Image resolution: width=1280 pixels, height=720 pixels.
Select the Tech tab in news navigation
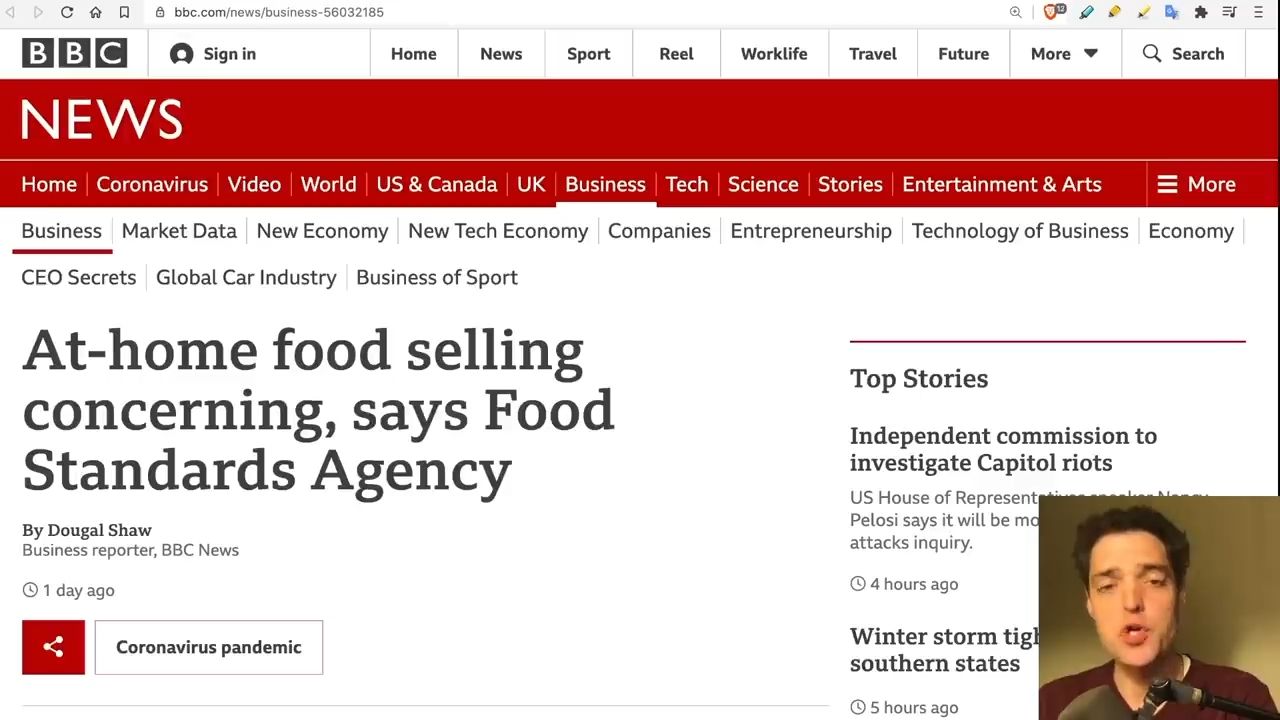[687, 184]
